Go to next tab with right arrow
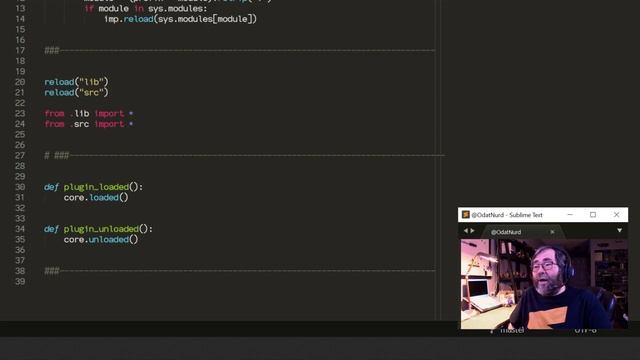Viewport: 640px width, 360px height. [x=472, y=231]
